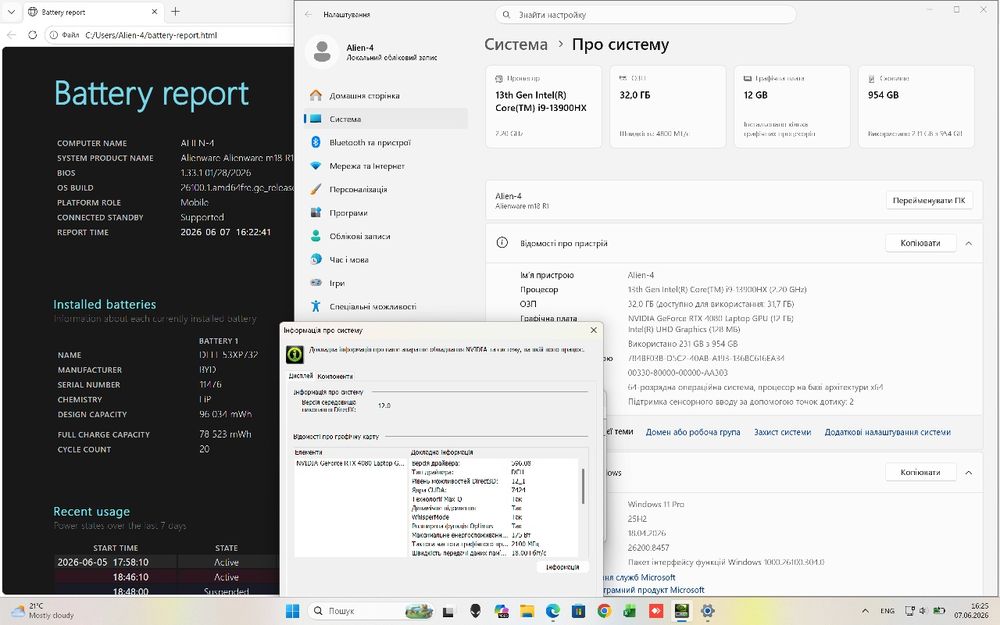
Task: Open Excel from the taskbar
Action: pyautogui.click(x=629, y=611)
